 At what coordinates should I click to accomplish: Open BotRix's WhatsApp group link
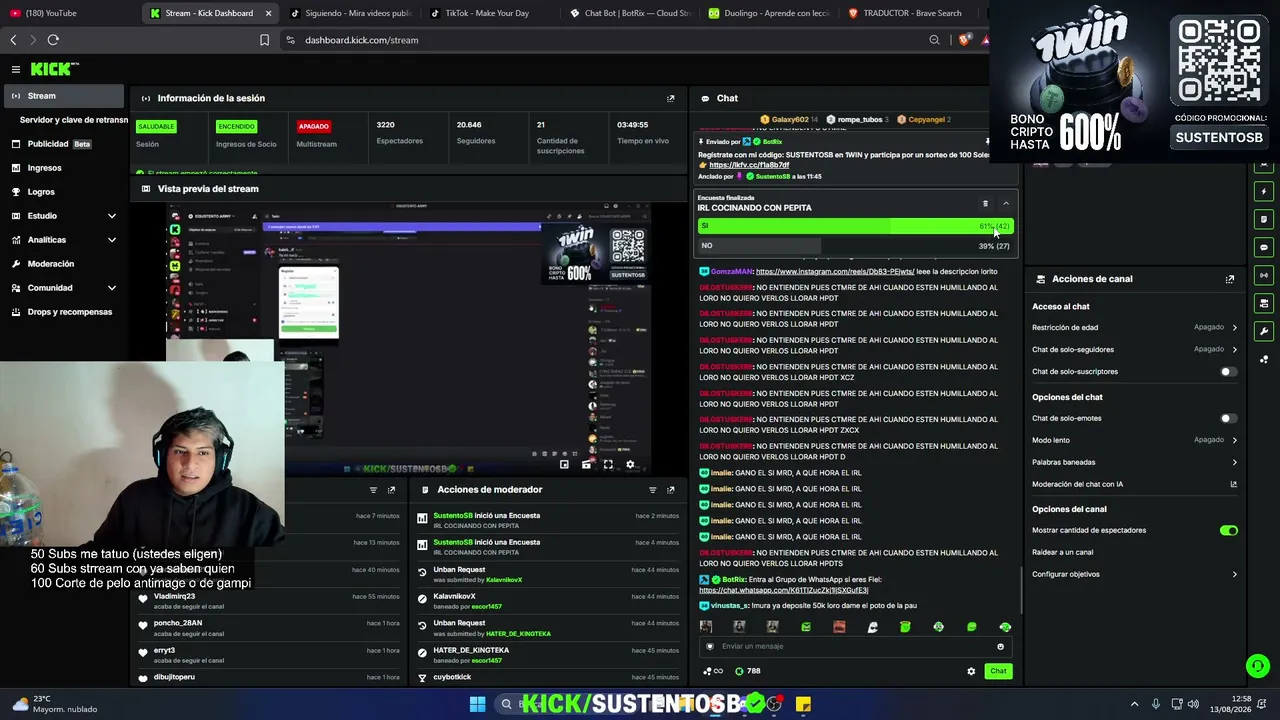(783, 590)
